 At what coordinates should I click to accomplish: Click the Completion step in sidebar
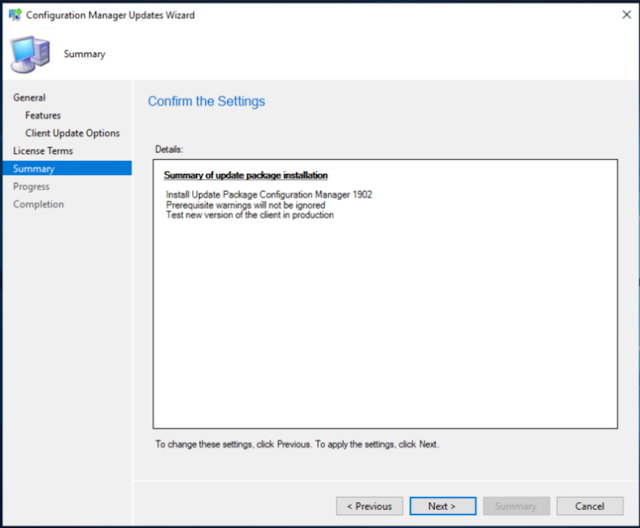(38, 204)
